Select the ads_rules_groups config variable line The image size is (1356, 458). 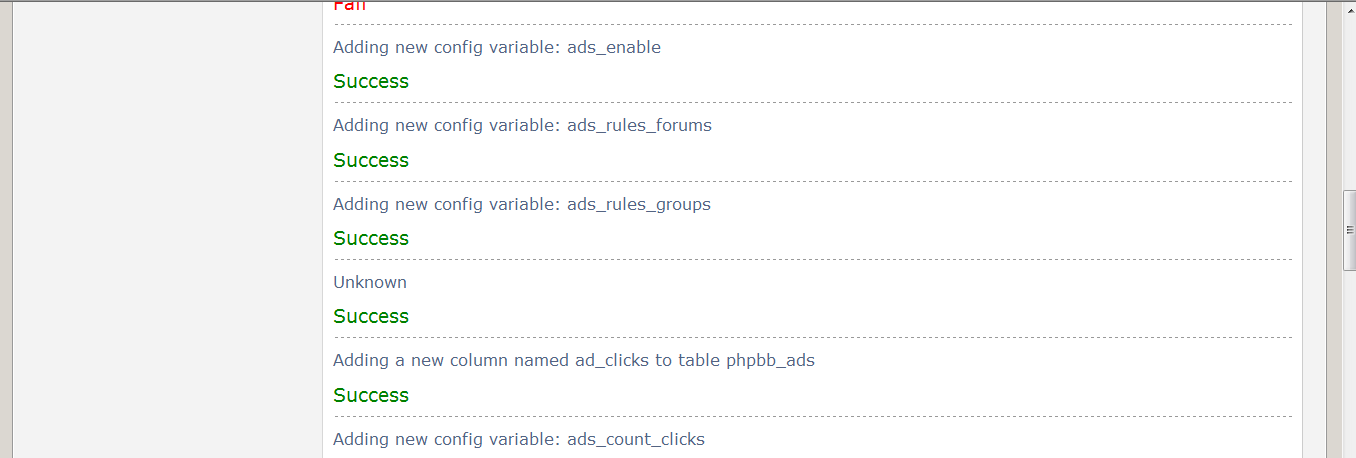(x=522, y=204)
